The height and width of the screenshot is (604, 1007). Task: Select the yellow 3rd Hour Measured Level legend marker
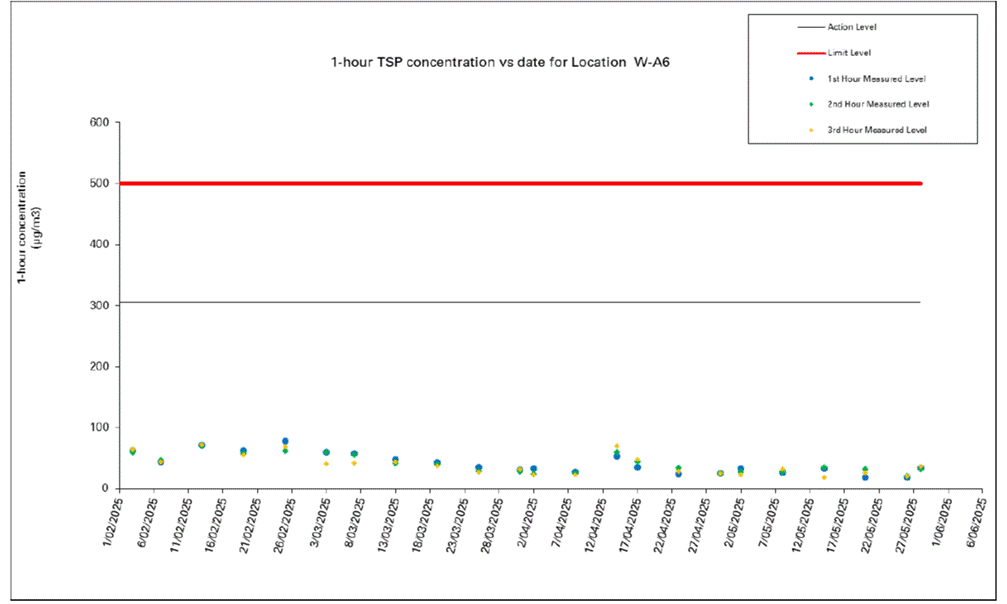click(811, 129)
